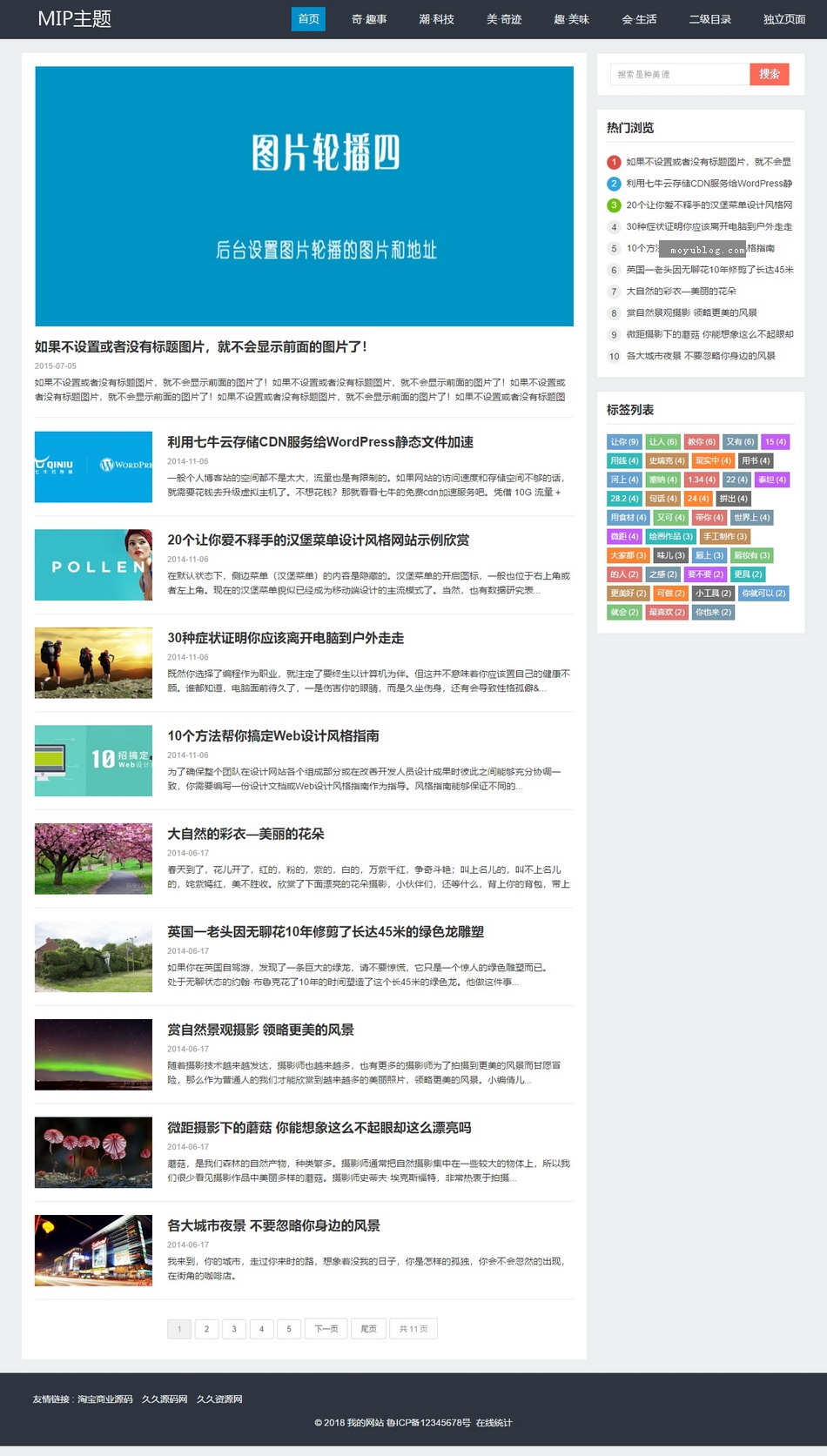Focus the 搜索是种美德 search field
The height and width of the screenshot is (1456, 827).
point(679,75)
